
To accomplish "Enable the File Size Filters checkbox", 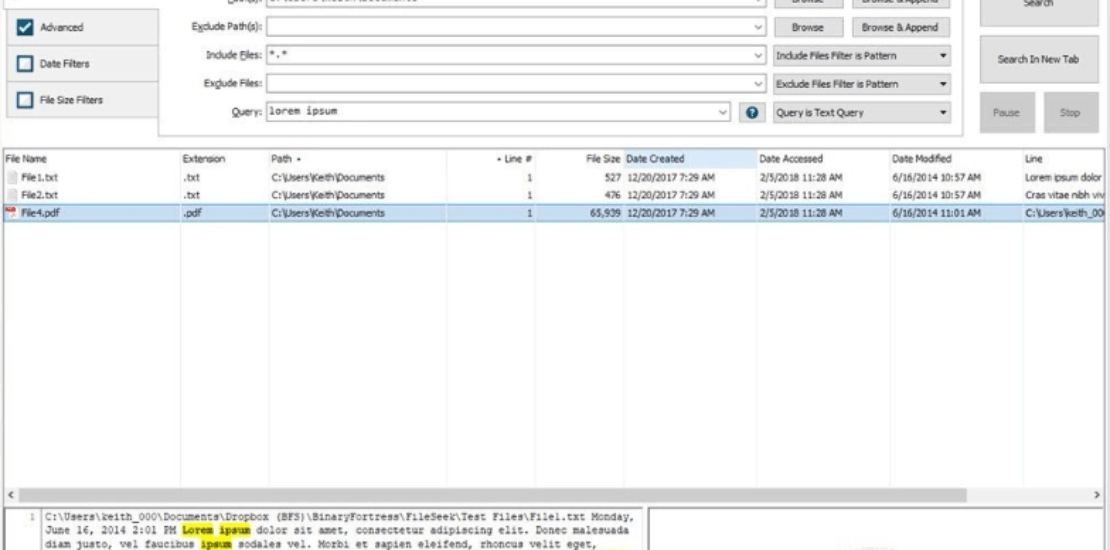I will (25, 100).
